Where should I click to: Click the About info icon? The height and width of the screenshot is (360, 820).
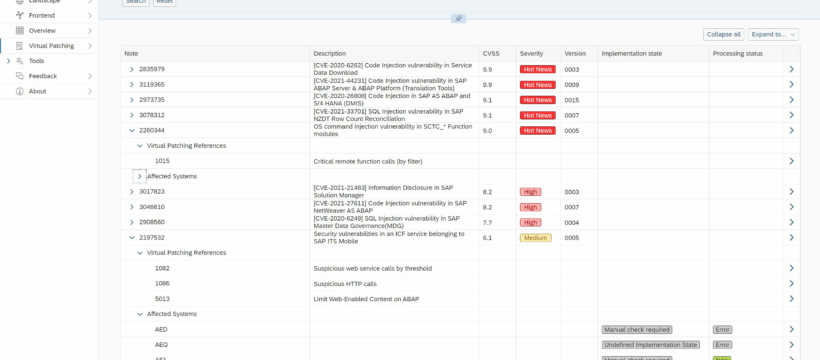point(20,92)
